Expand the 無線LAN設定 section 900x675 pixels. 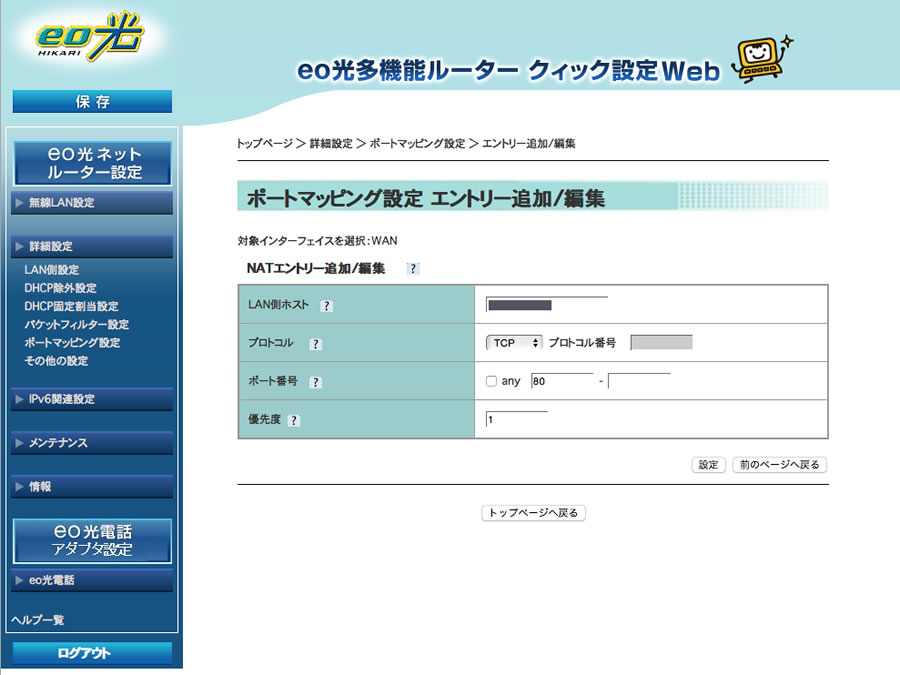click(92, 203)
